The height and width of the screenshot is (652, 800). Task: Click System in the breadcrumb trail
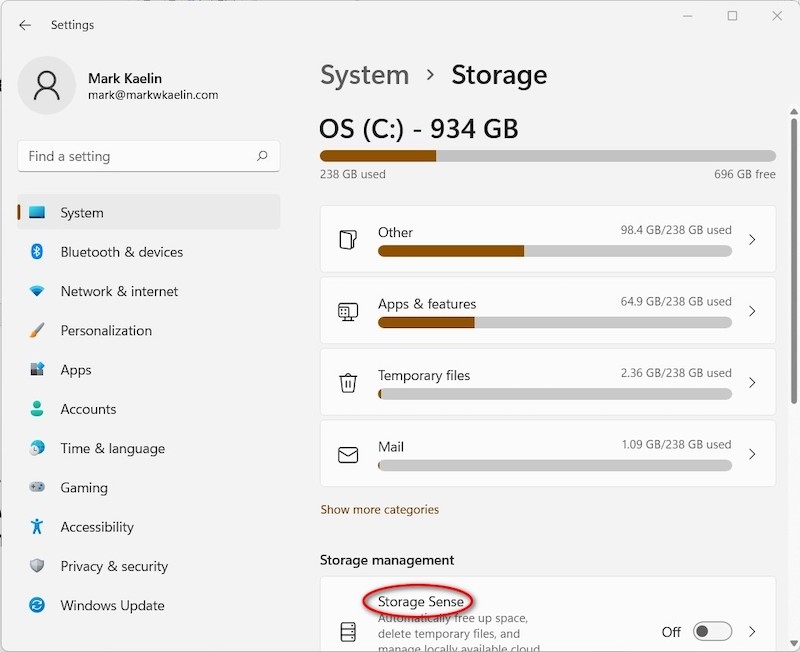click(364, 74)
